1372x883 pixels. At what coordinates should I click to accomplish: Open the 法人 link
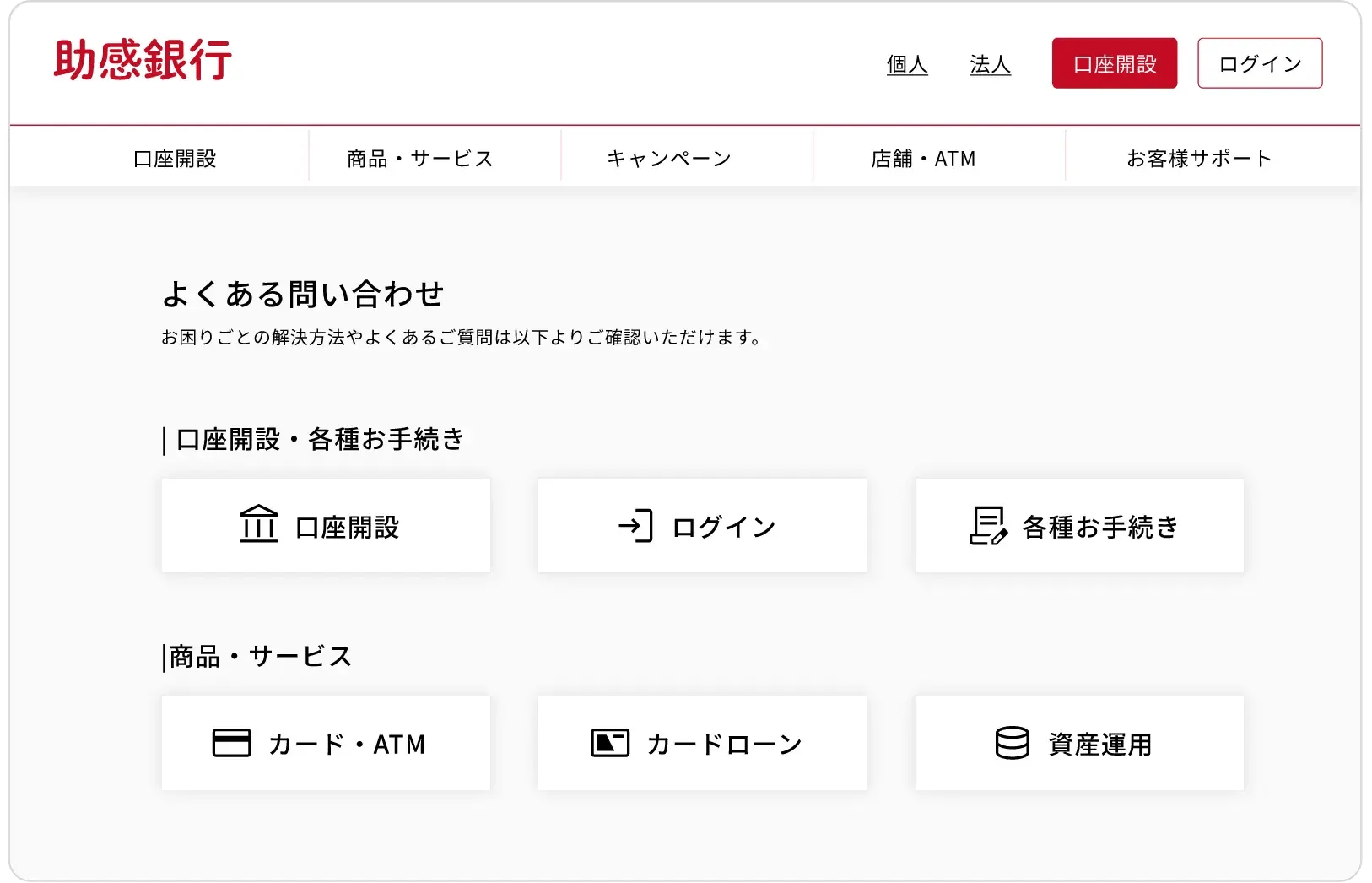pyautogui.click(x=990, y=63)
